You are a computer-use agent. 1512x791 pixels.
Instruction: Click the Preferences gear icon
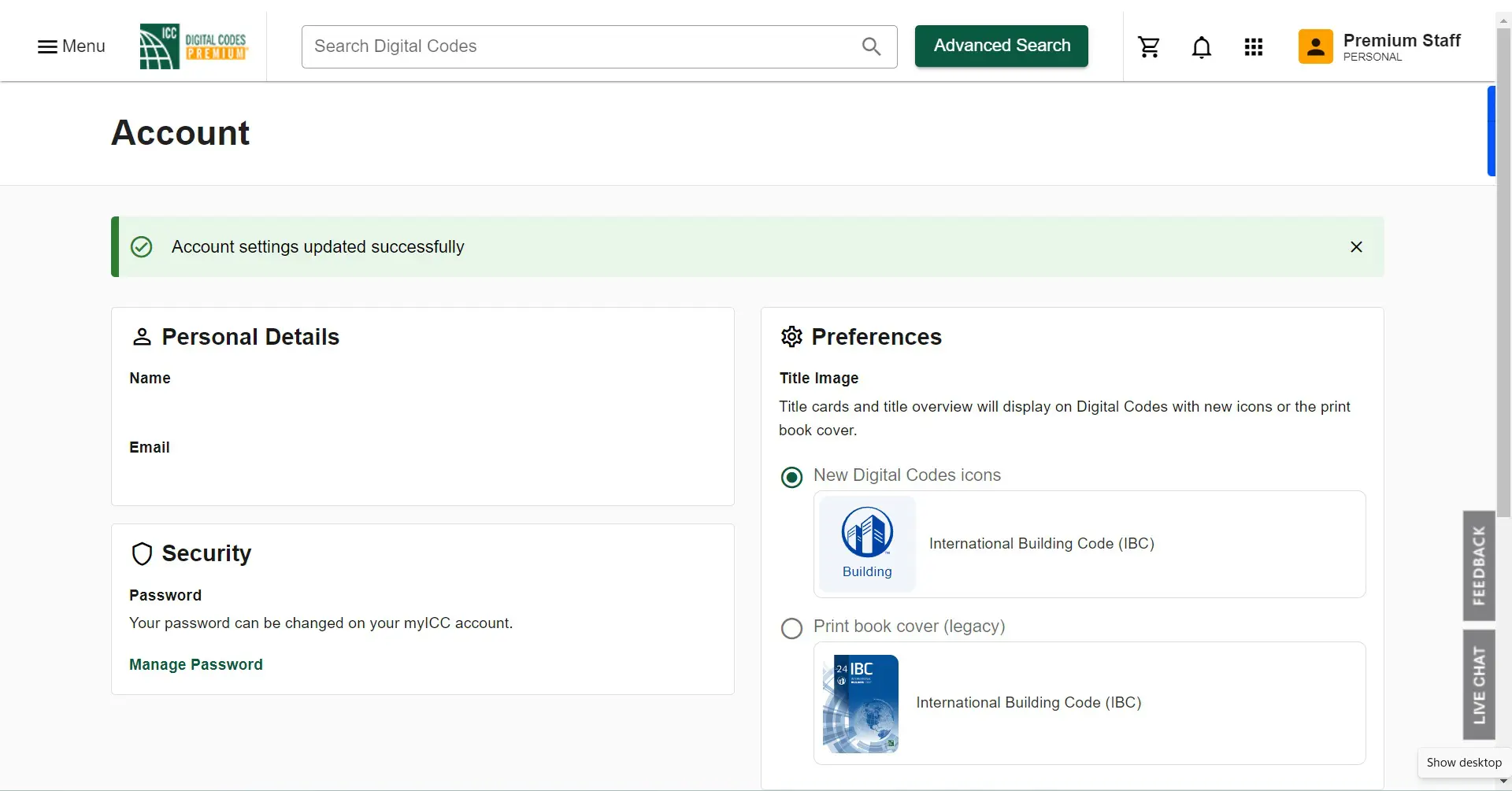coord(791,337)
